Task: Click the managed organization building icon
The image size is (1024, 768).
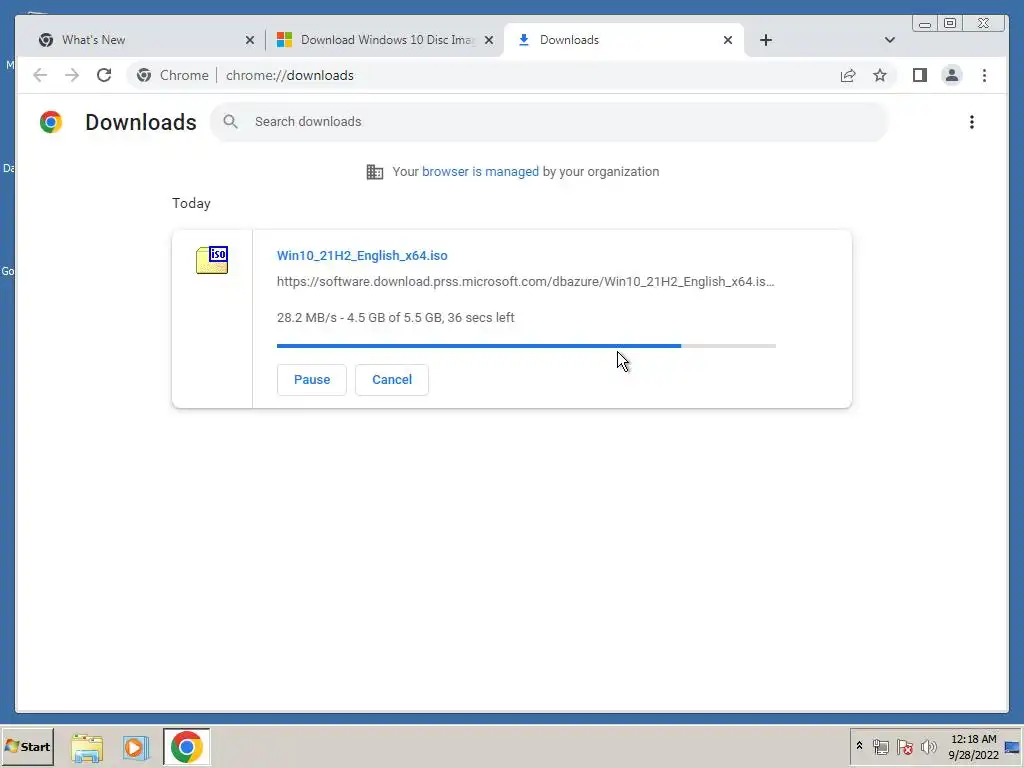Action: coord(375,172)
